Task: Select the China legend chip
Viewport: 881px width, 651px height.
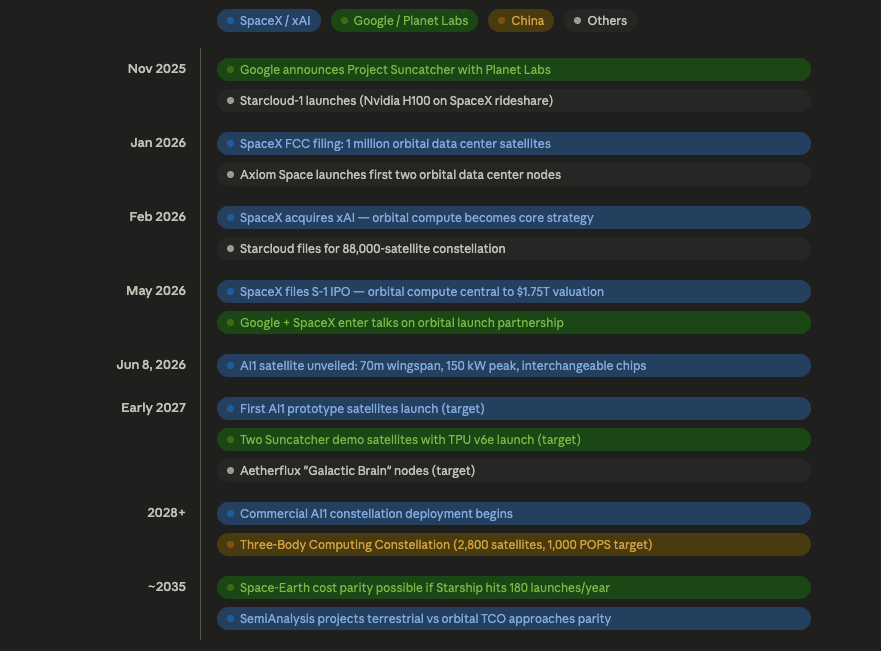Action: [521, 21]
